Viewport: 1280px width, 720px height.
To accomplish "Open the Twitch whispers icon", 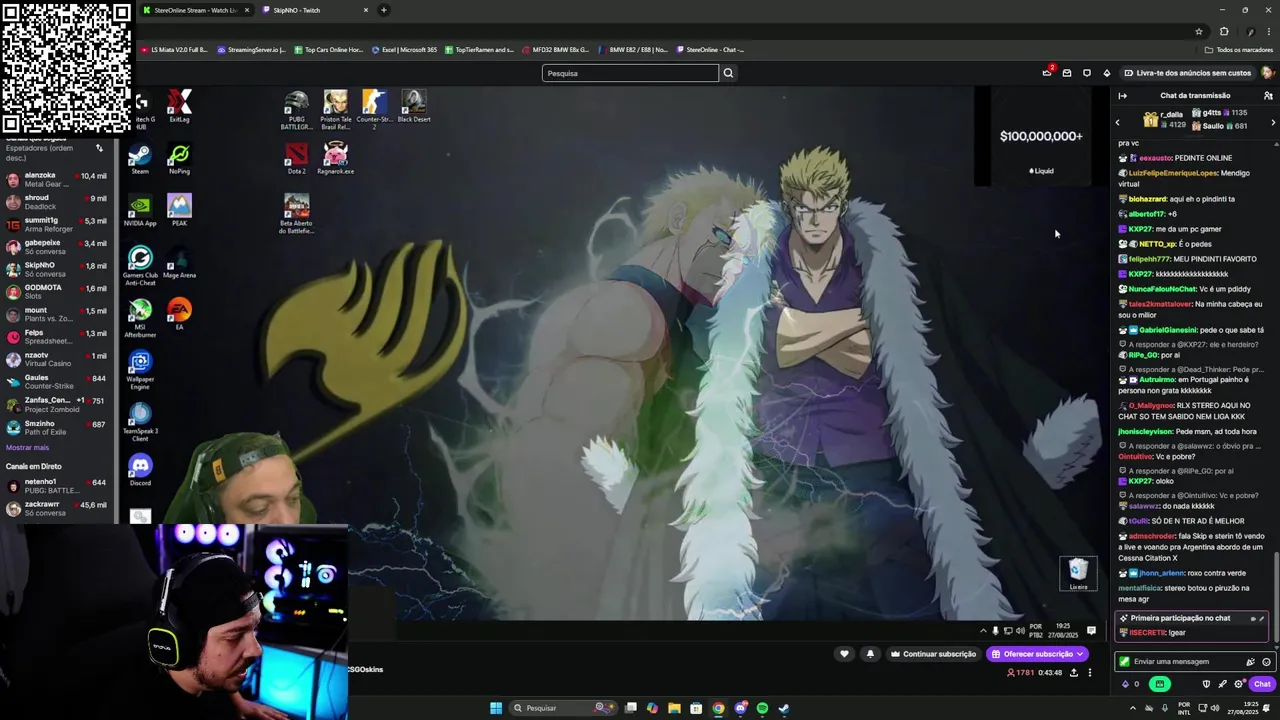I will pos(1087,73).
